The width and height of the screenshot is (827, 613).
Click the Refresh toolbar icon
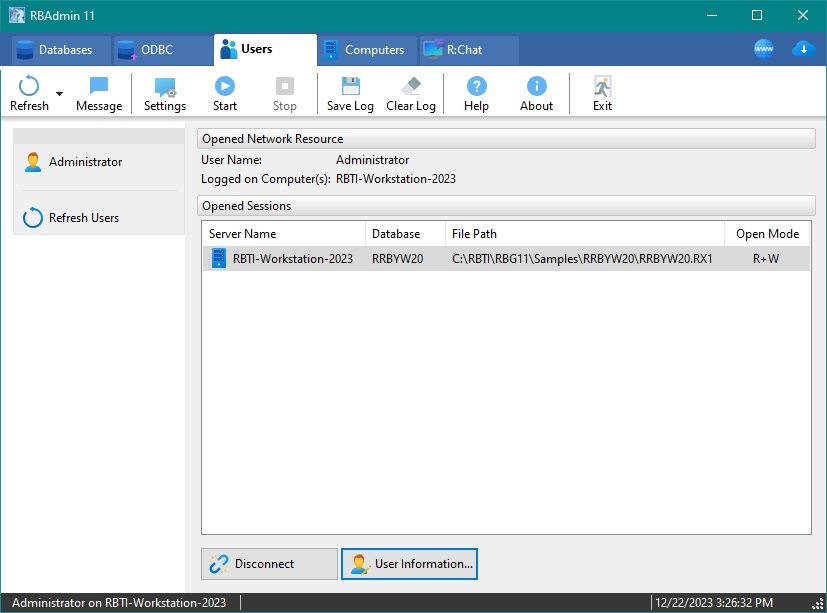pyautogui.click(x=29, y=93)
